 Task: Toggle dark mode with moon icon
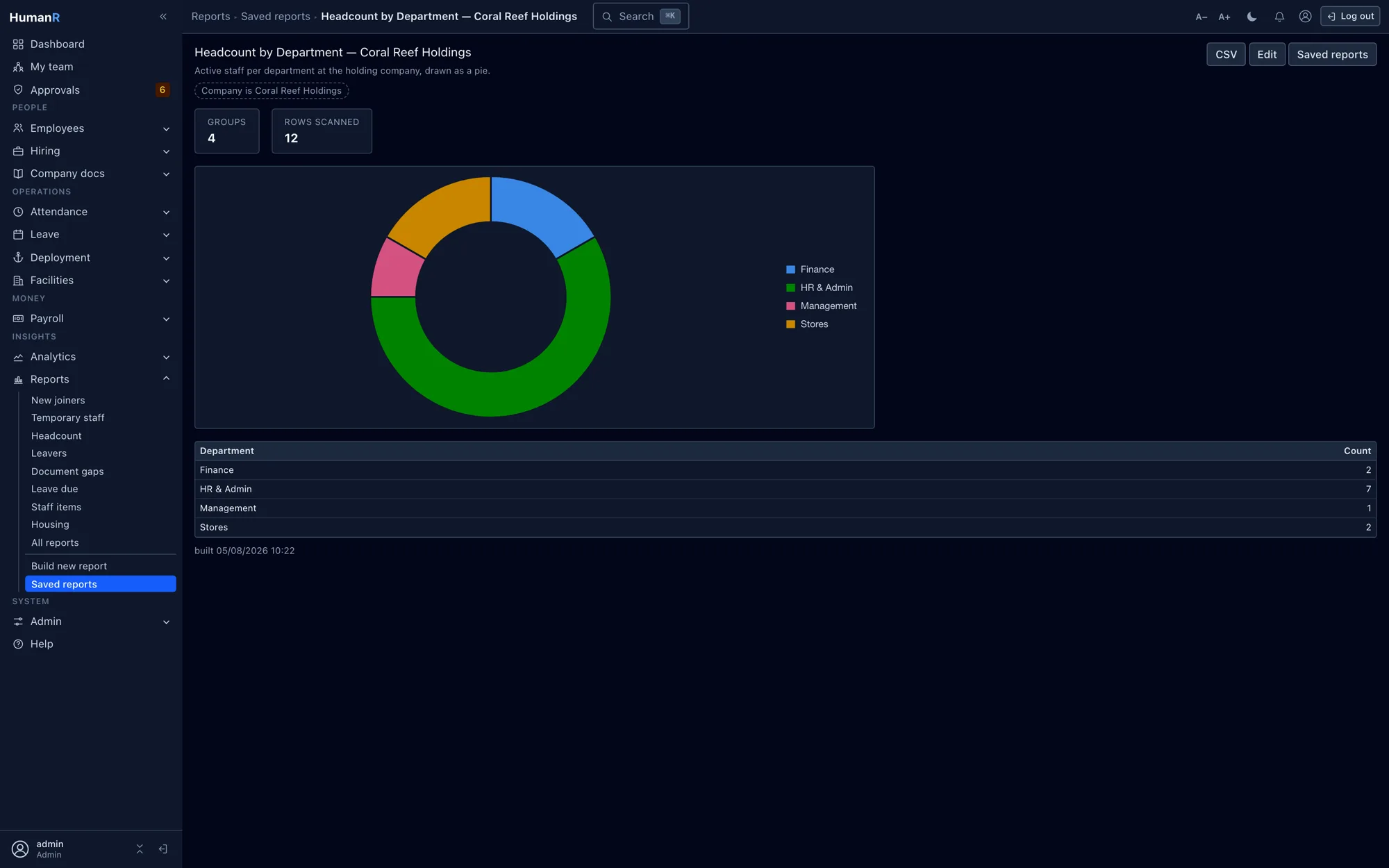1251,17
